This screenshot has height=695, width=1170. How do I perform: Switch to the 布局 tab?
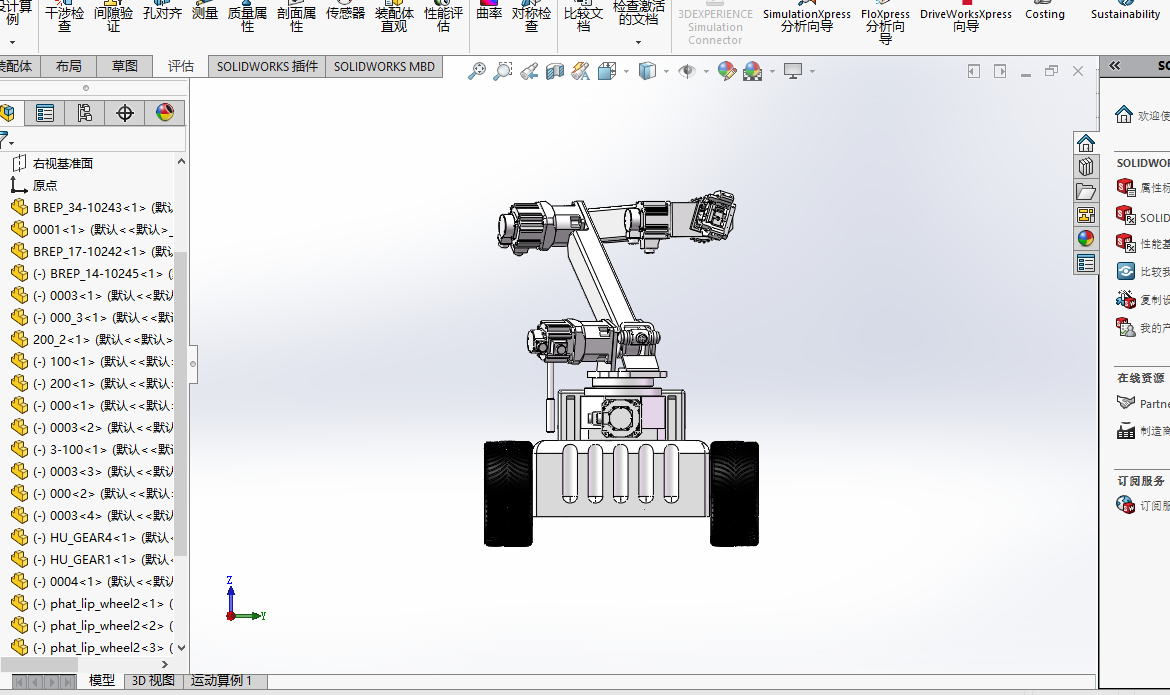coord(69,66)
